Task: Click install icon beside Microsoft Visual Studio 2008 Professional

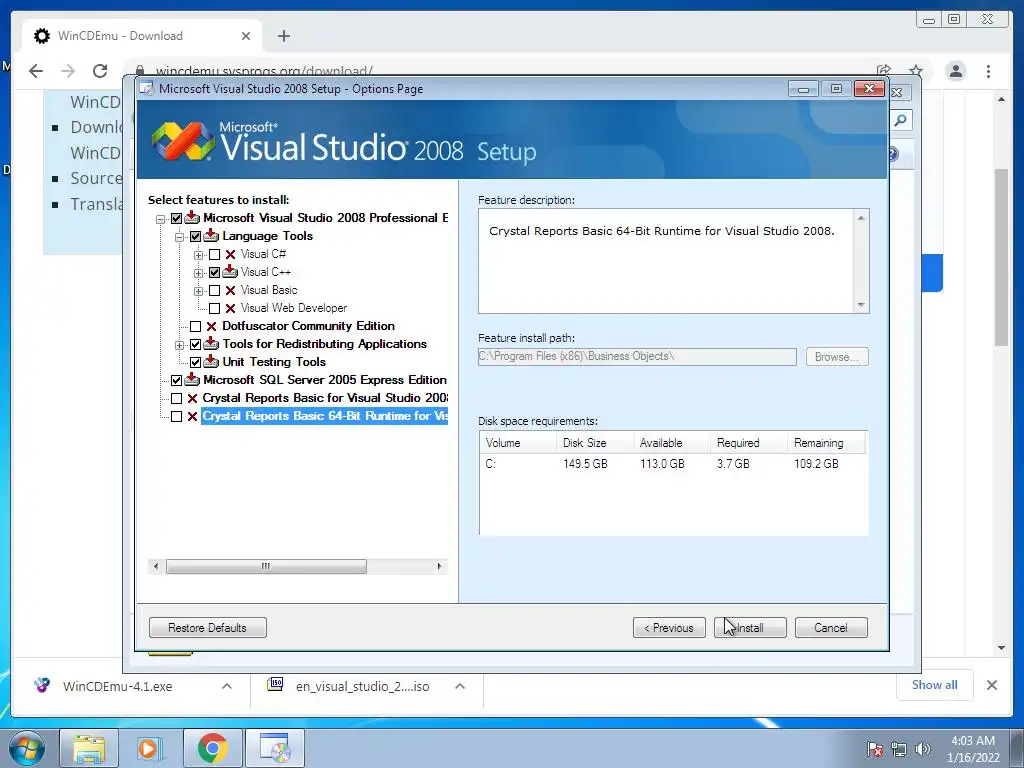Action: coord(192,217)
